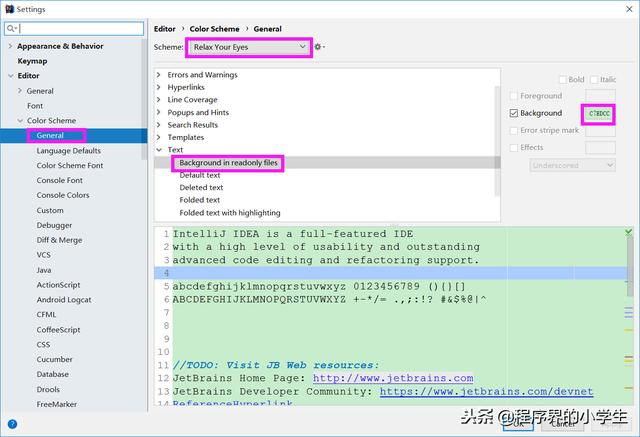
Task: Close the Settings window
Action: 629,9
